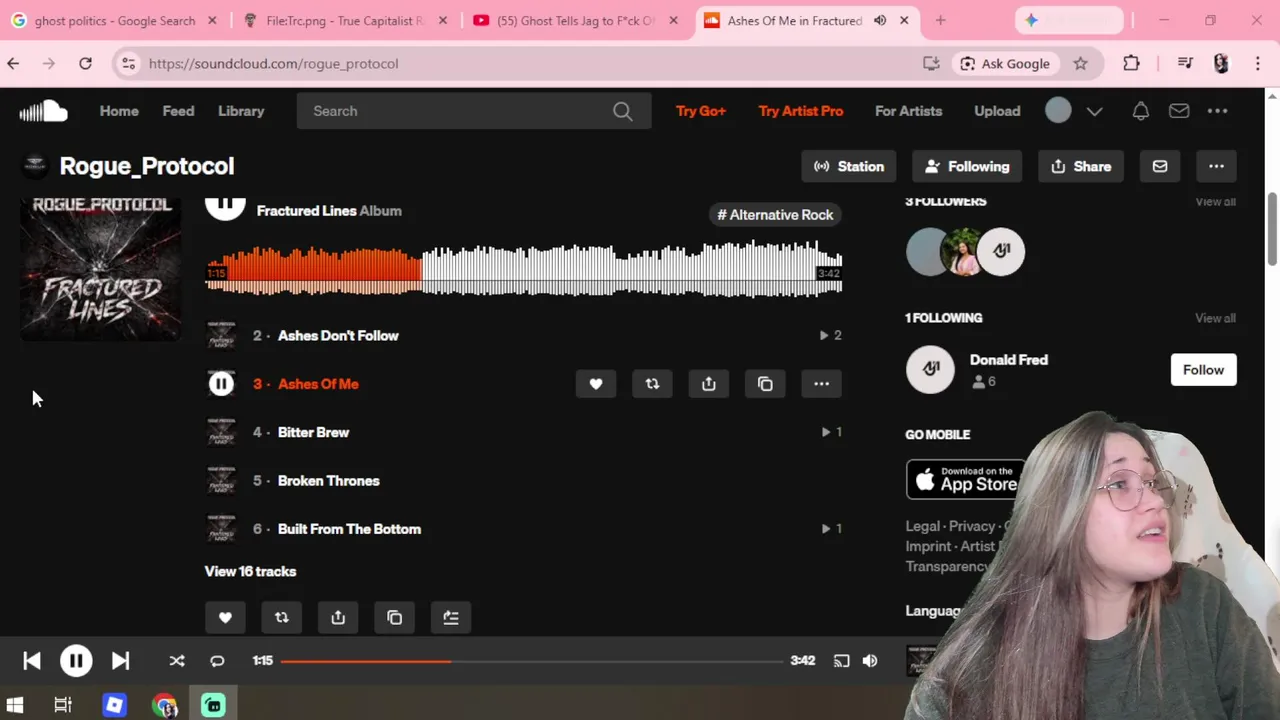
Task: Click the Try Artist Pro link
Action: pyautogui.click(x=800, y=111)
